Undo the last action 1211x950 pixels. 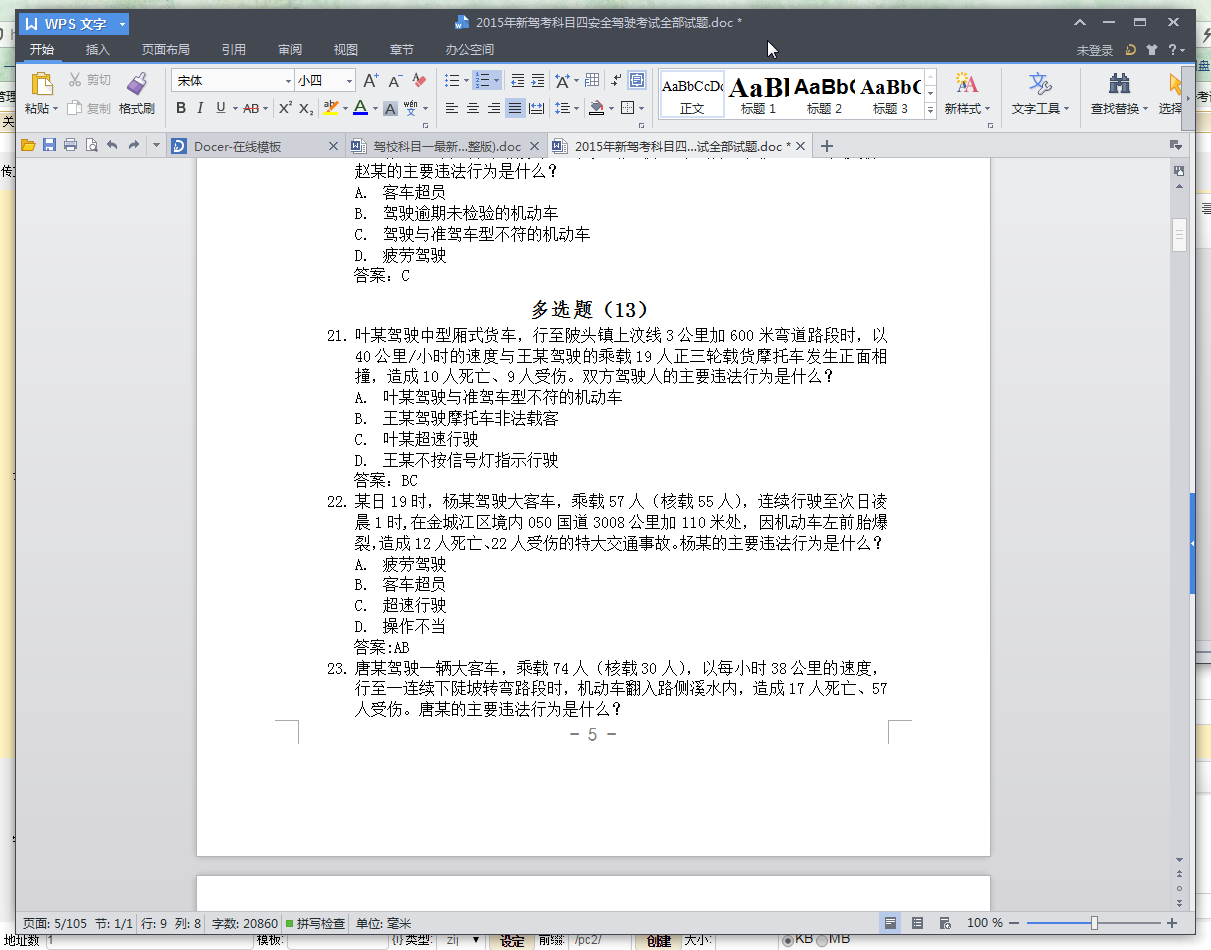coord(112,146)
